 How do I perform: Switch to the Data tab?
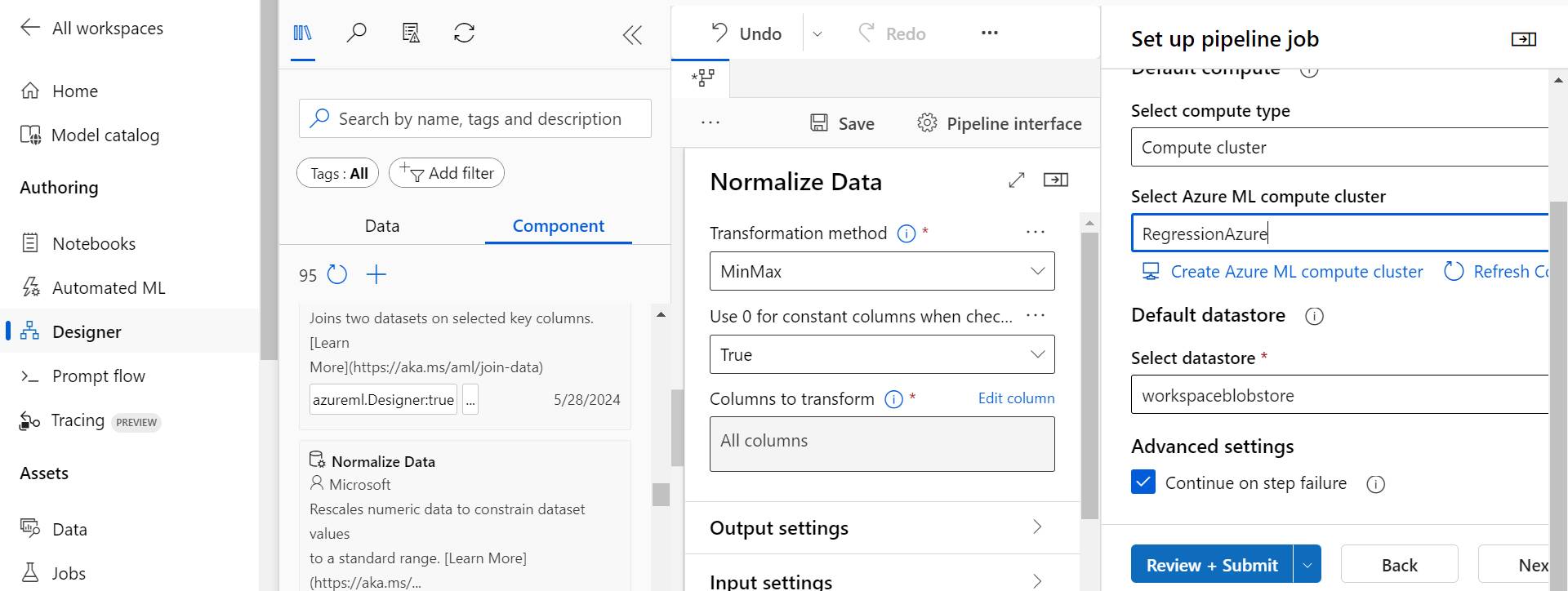point(382,226)
